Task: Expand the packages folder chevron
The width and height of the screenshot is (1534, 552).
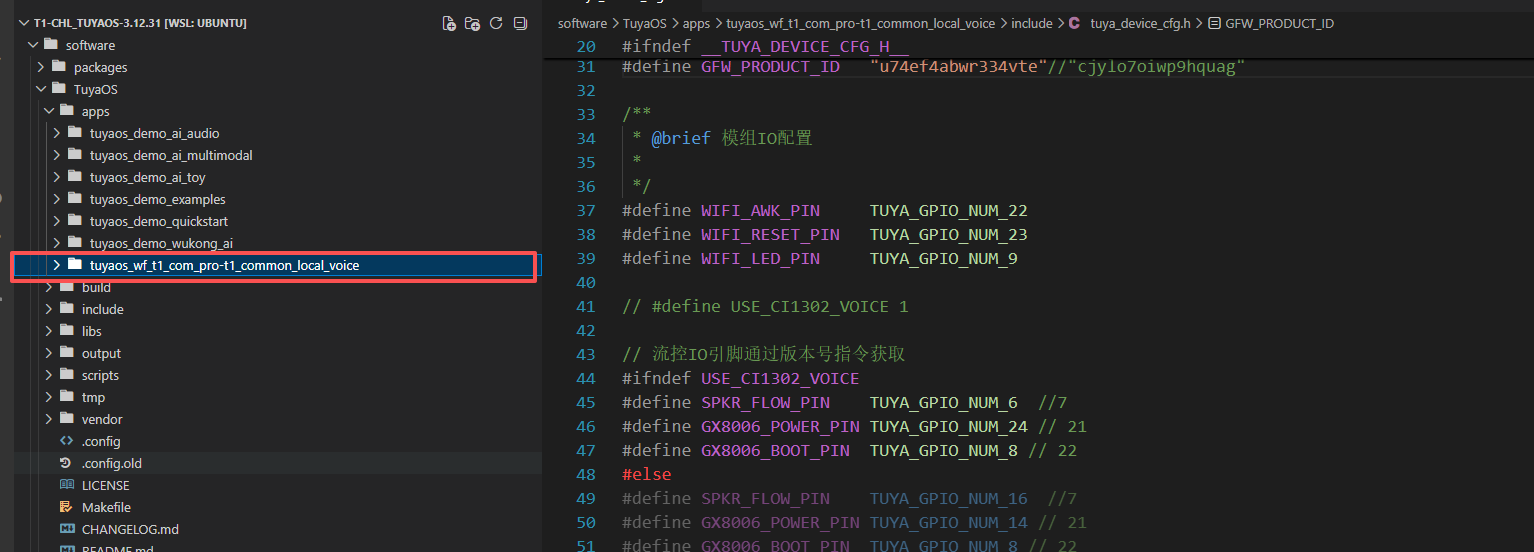Action: [x=41, y=67]
